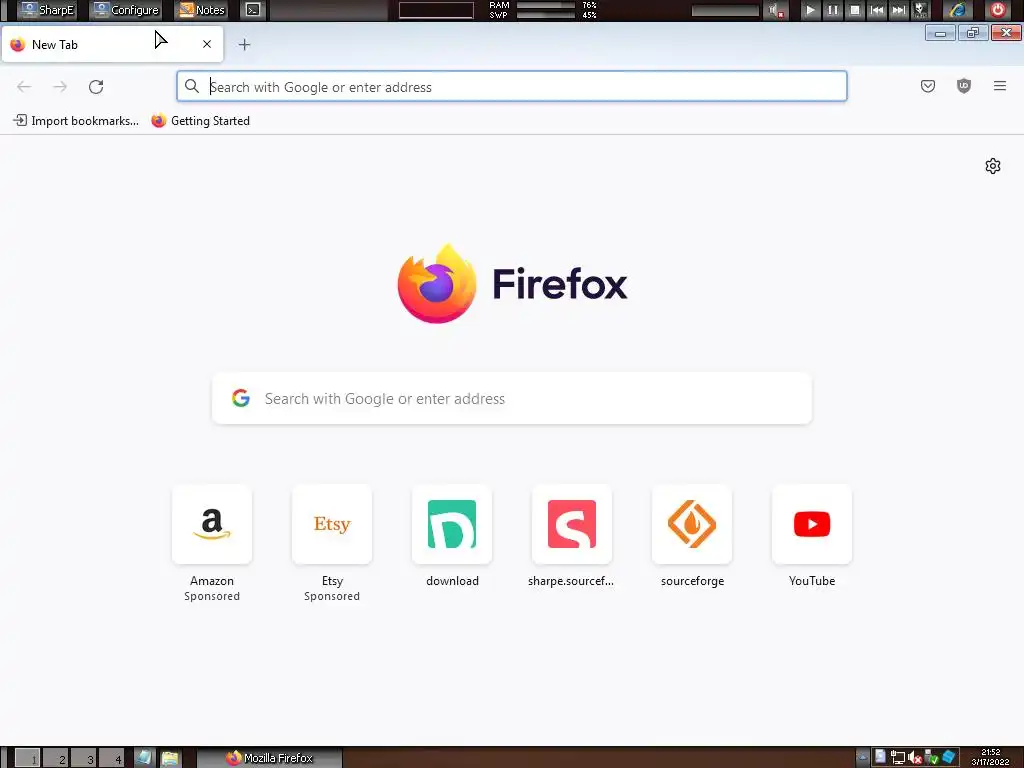Pause media playback
This screenshot has height=768, width=1024.
tap(833, 10)
